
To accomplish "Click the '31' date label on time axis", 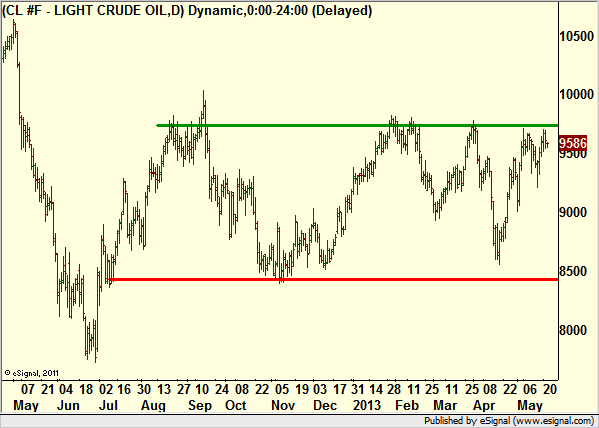I will point(358,390).
